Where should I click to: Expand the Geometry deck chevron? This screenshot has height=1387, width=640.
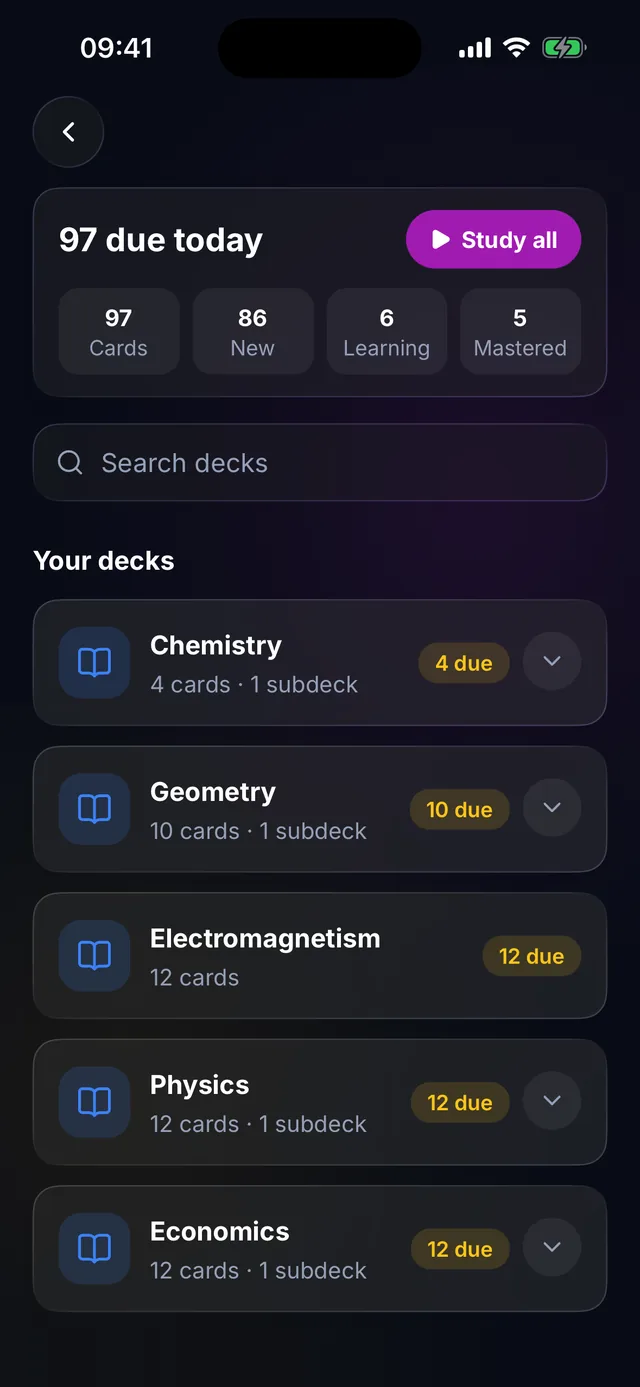[552, 808]
